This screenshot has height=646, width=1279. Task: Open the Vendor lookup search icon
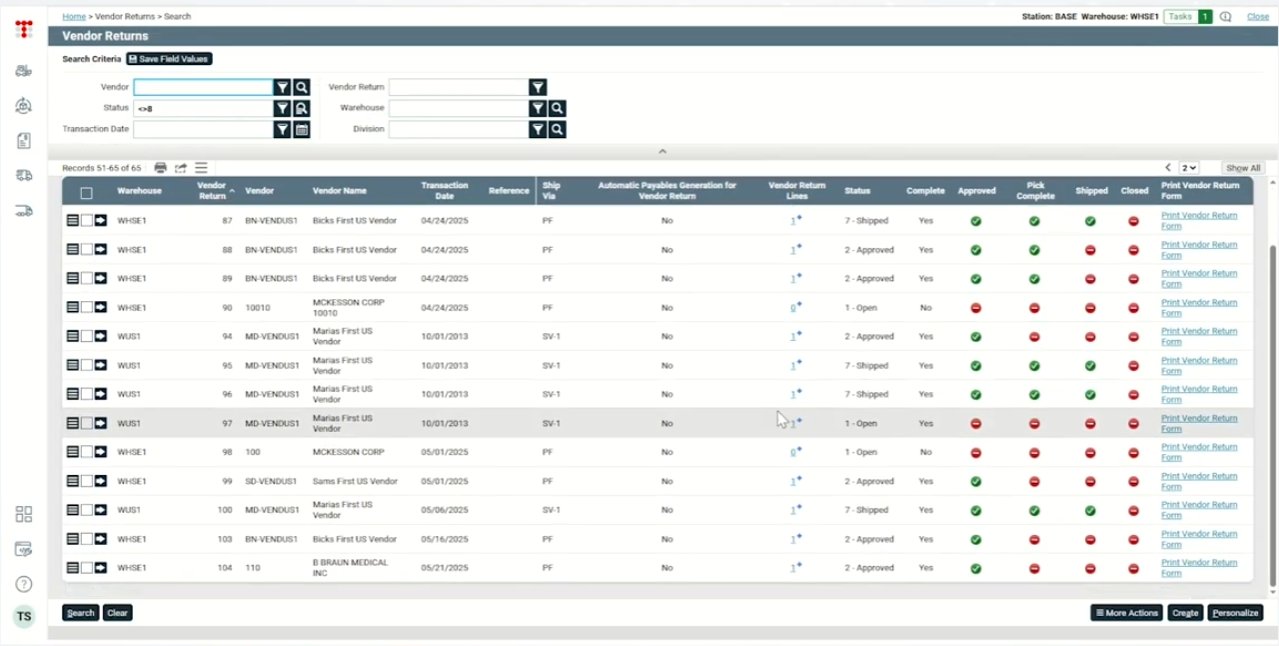coord(302,88)
